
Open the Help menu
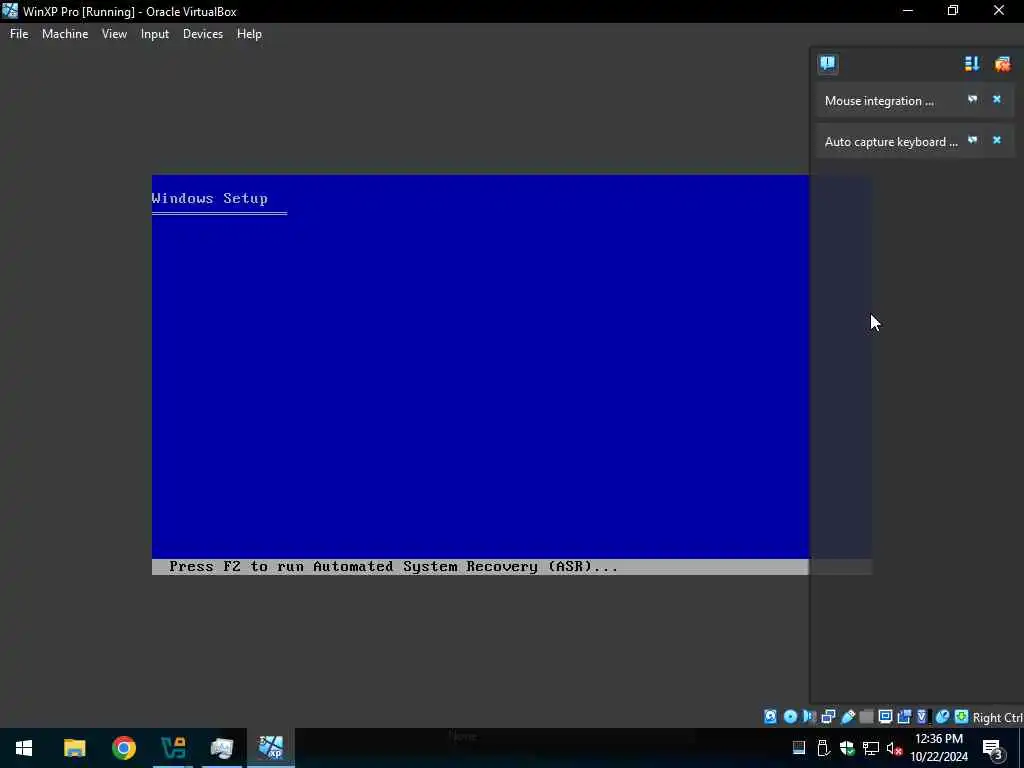(x=249, y=34)
